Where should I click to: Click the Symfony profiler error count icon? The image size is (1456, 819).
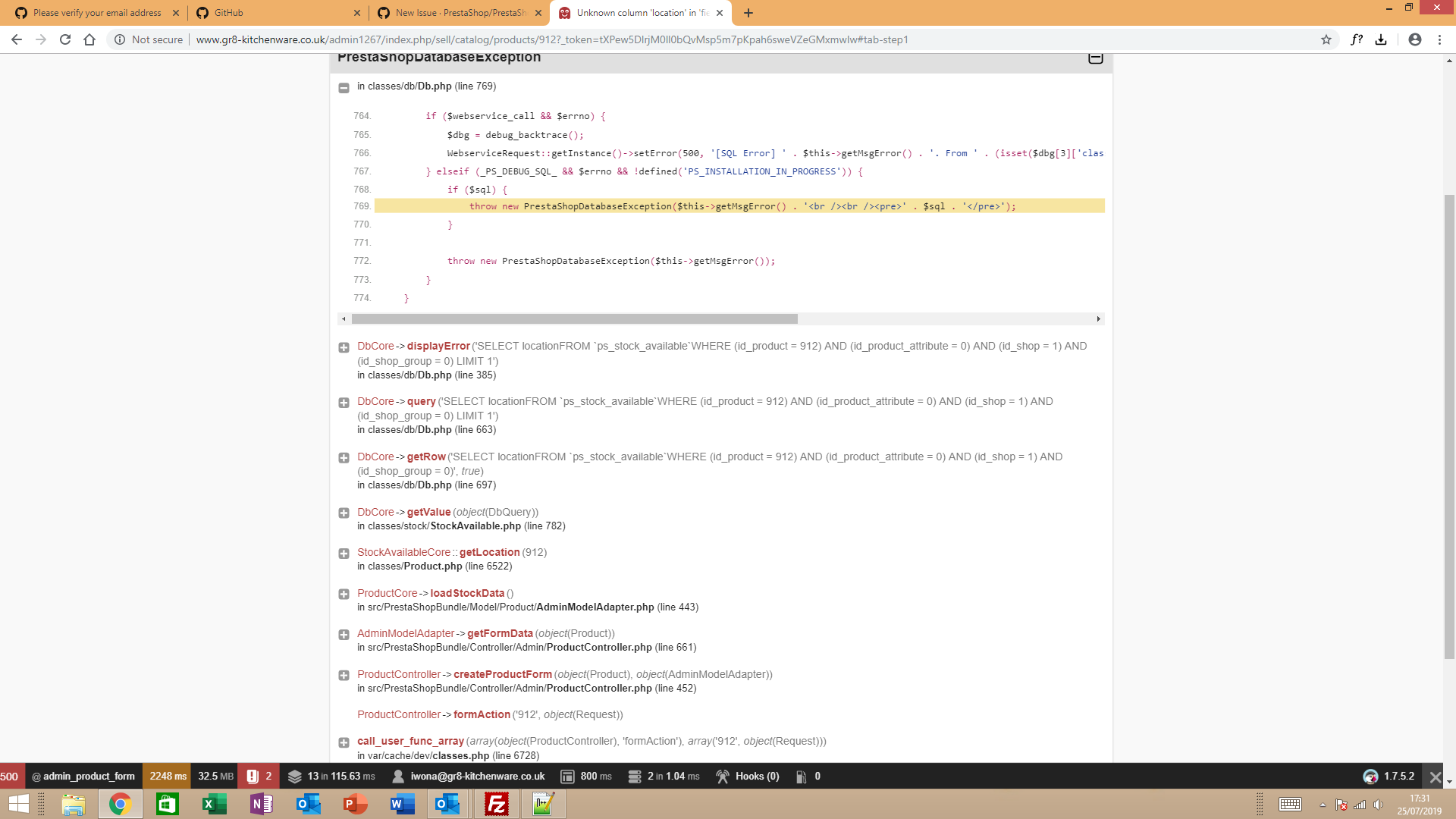point(253,776)
